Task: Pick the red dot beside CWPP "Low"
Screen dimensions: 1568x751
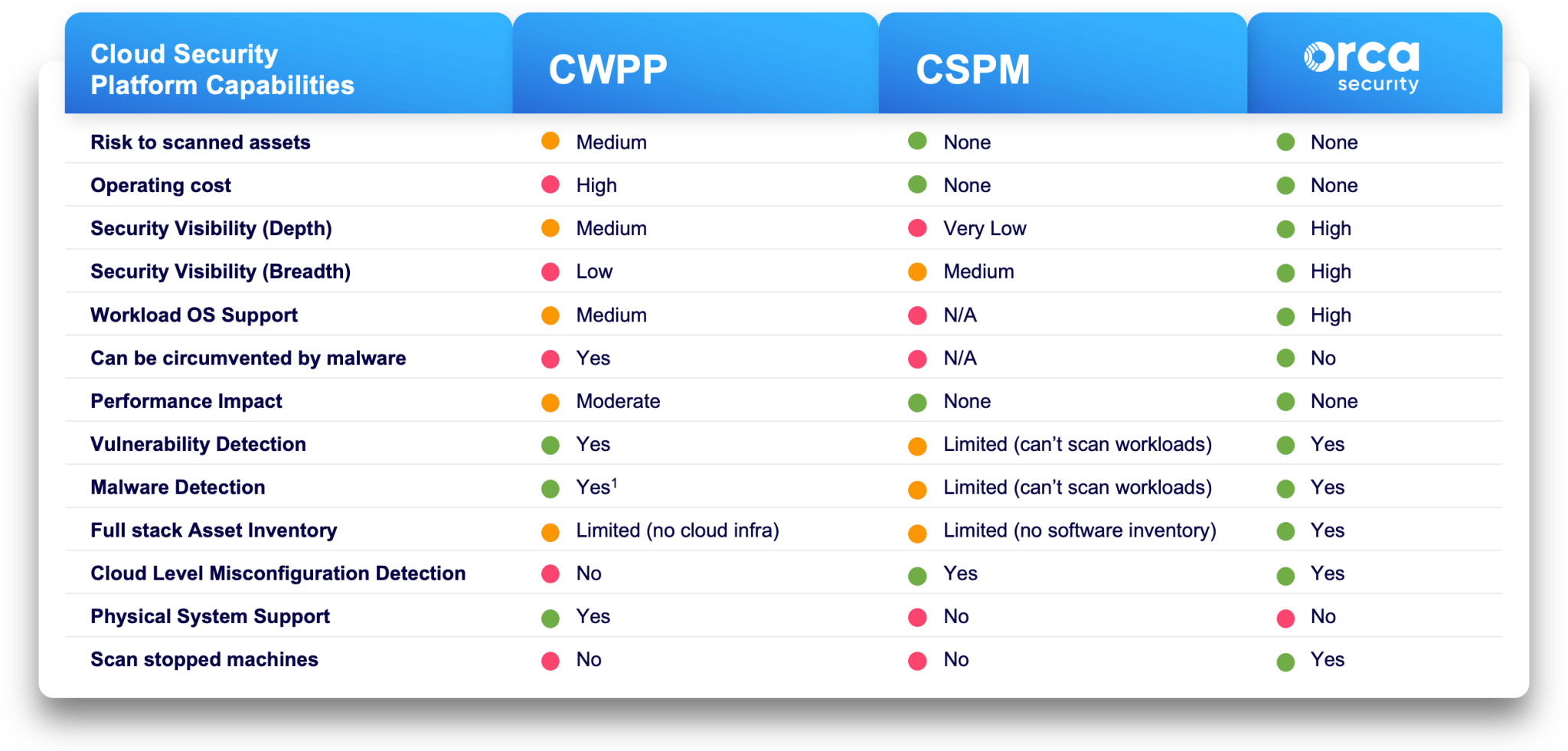Action: [x=550, y=272]
